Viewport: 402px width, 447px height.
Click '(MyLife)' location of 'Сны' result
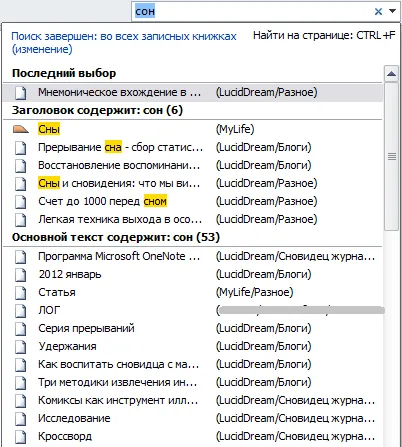coord(235,129)
